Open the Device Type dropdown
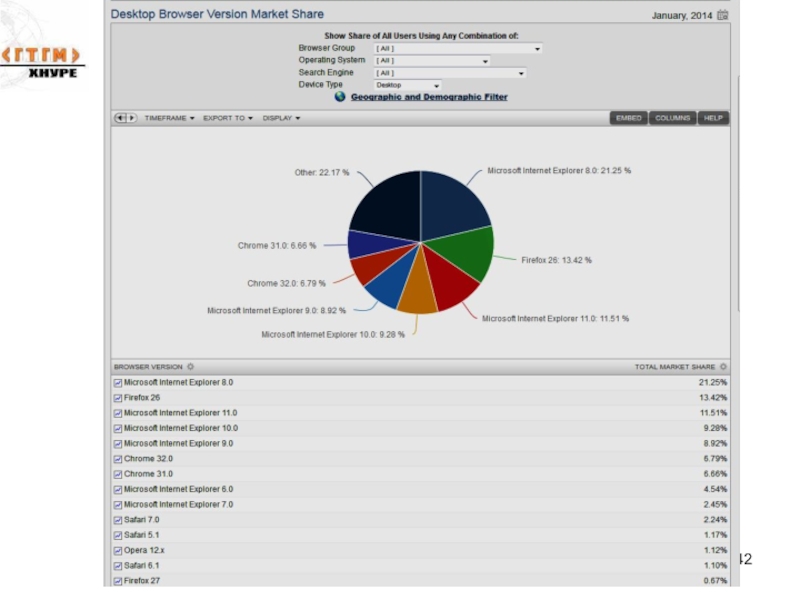This screenshot has width=800, height=600. pos(407,85)
